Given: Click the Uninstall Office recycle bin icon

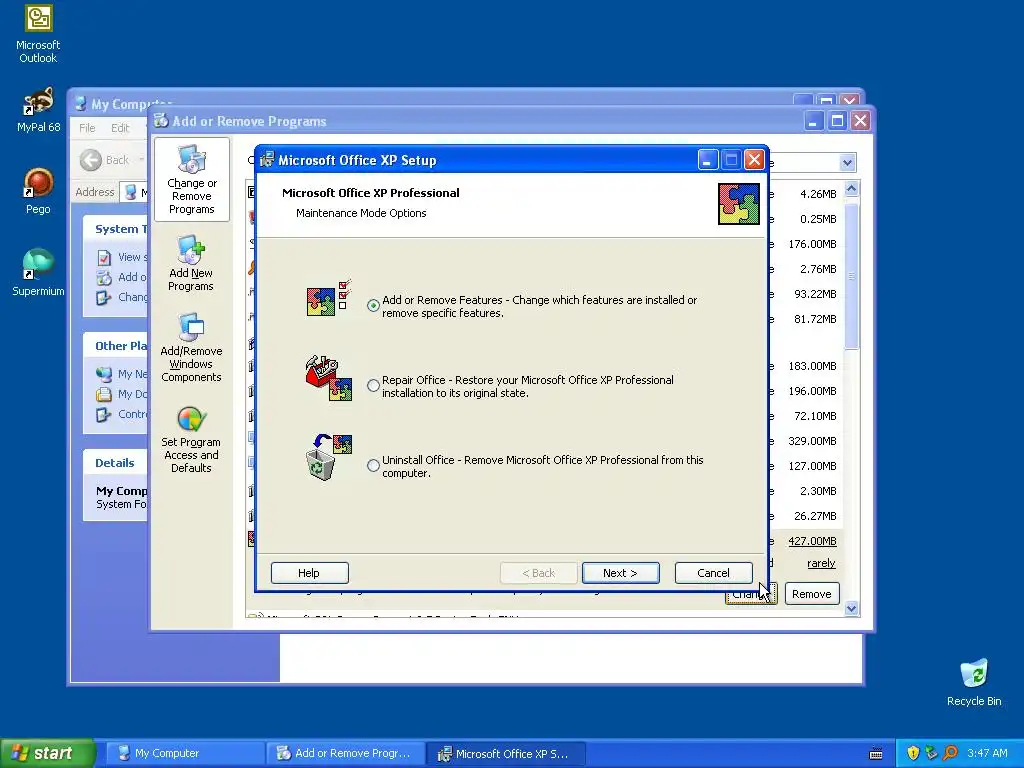Looking at the screenshot, I should pos(329,457).
